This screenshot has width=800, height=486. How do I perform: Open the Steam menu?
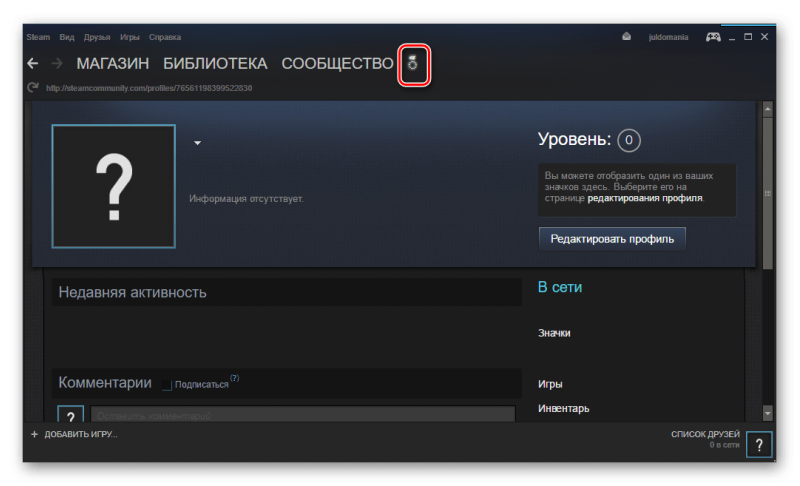pyautogui.click(x=38, y=37)
